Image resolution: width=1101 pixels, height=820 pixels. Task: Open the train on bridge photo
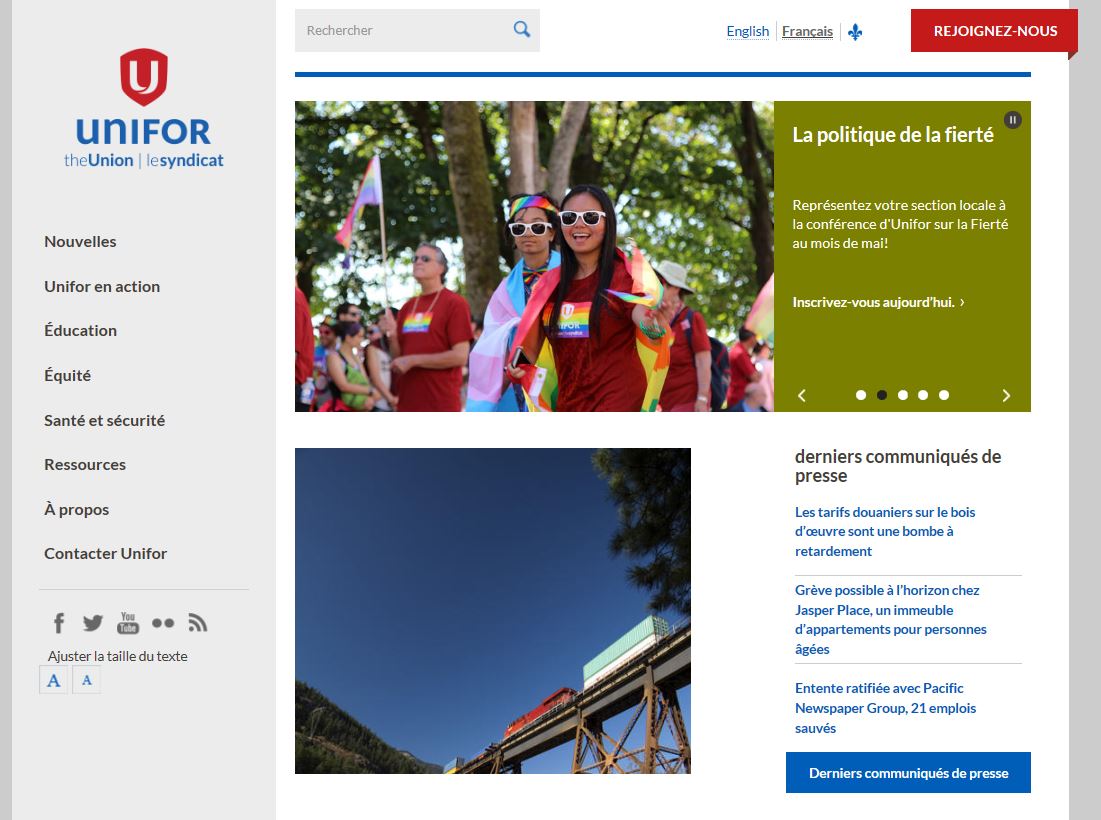click(492, 611)
